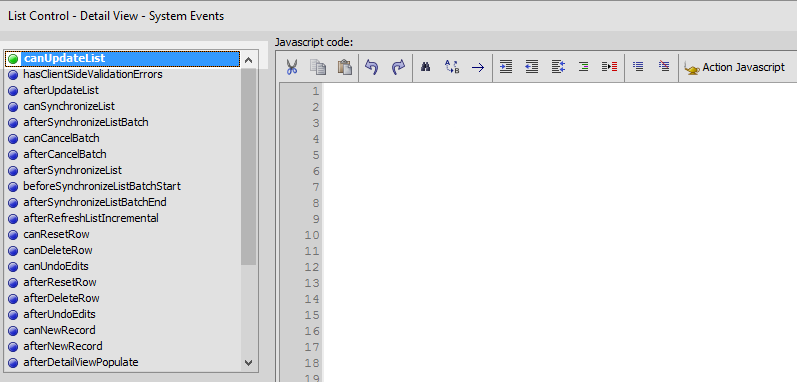Click the blue bullet beside afterCancelBatch

tap(13, 155)
